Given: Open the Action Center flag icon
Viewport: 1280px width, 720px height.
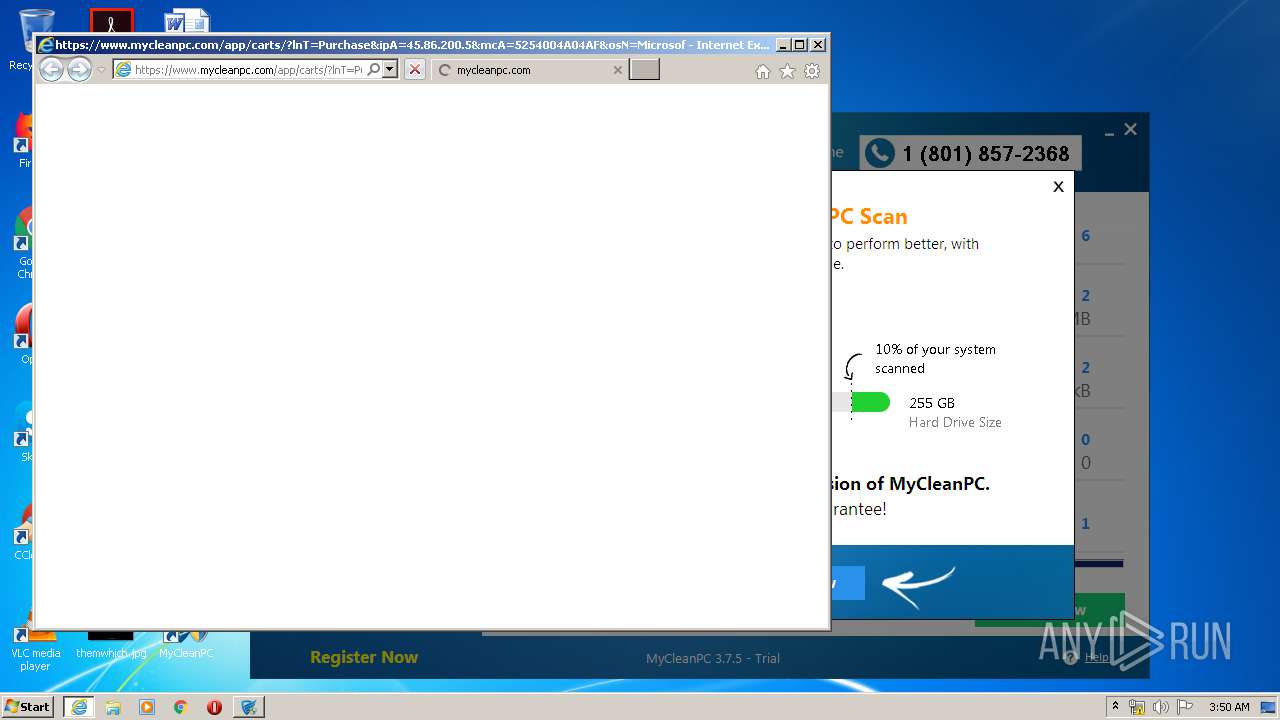Looking at the screenshot, I should tap(1184, 707).
